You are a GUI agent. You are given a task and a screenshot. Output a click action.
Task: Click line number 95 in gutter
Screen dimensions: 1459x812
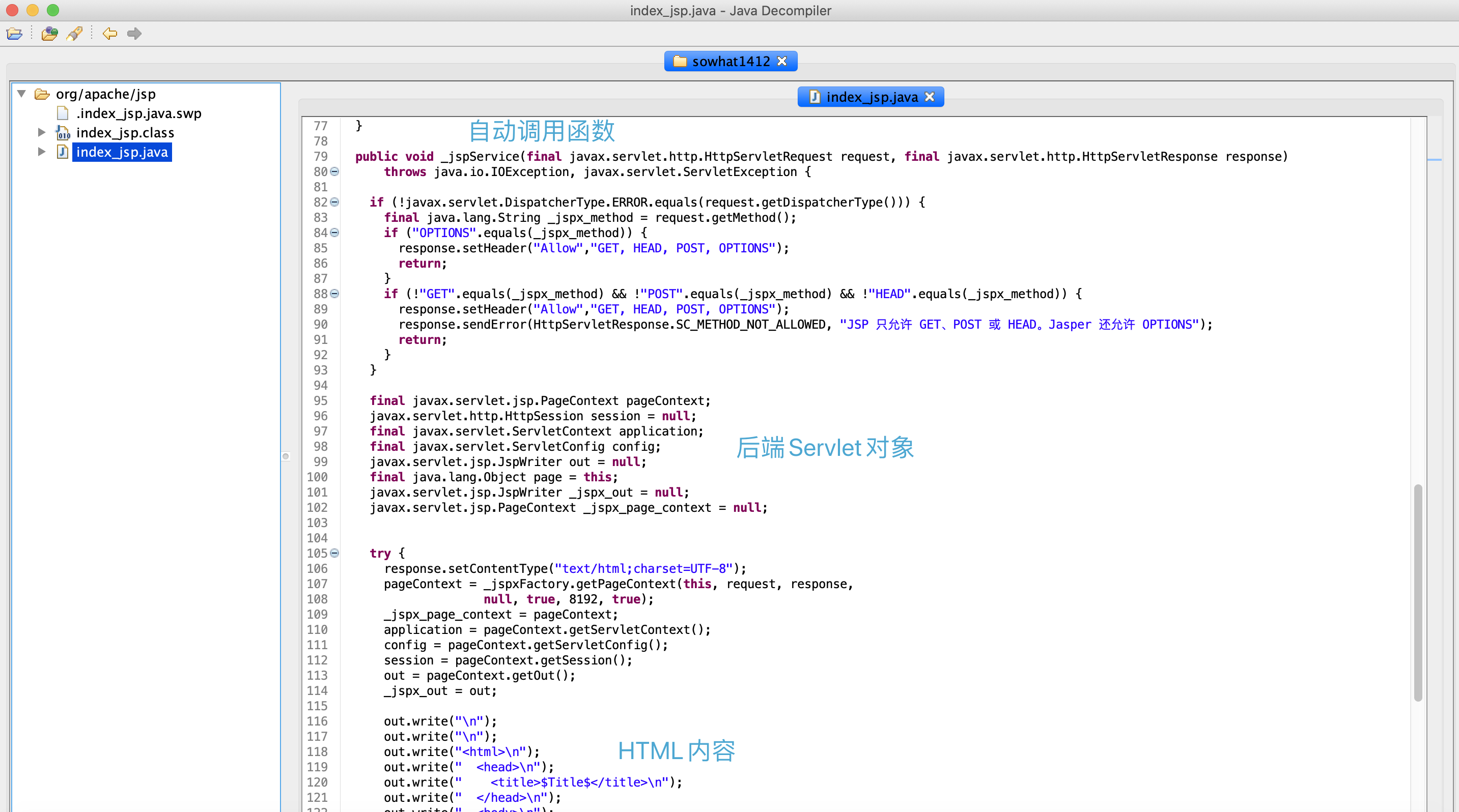tap(320, 400)
